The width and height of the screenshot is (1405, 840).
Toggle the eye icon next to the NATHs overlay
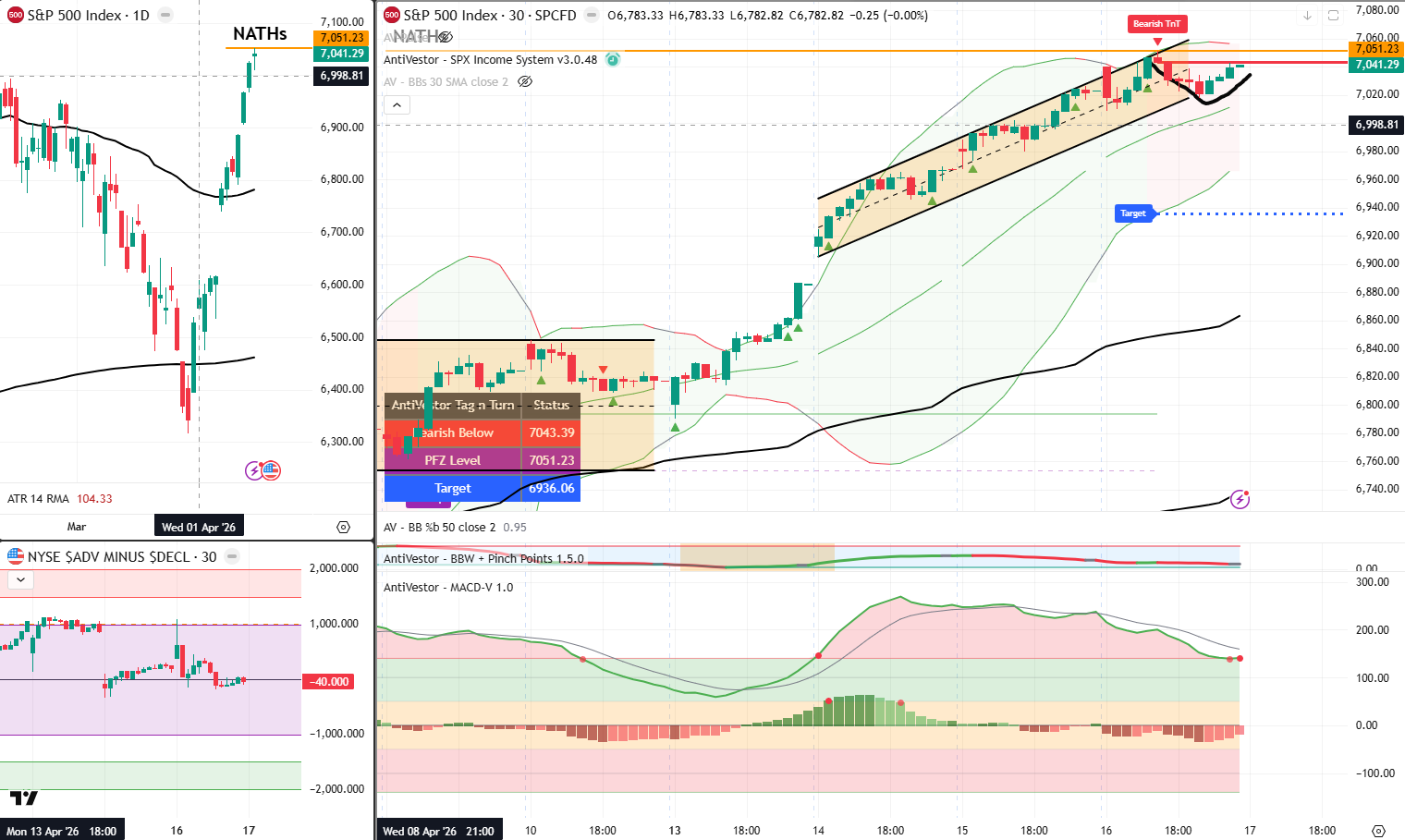[446, 38]
